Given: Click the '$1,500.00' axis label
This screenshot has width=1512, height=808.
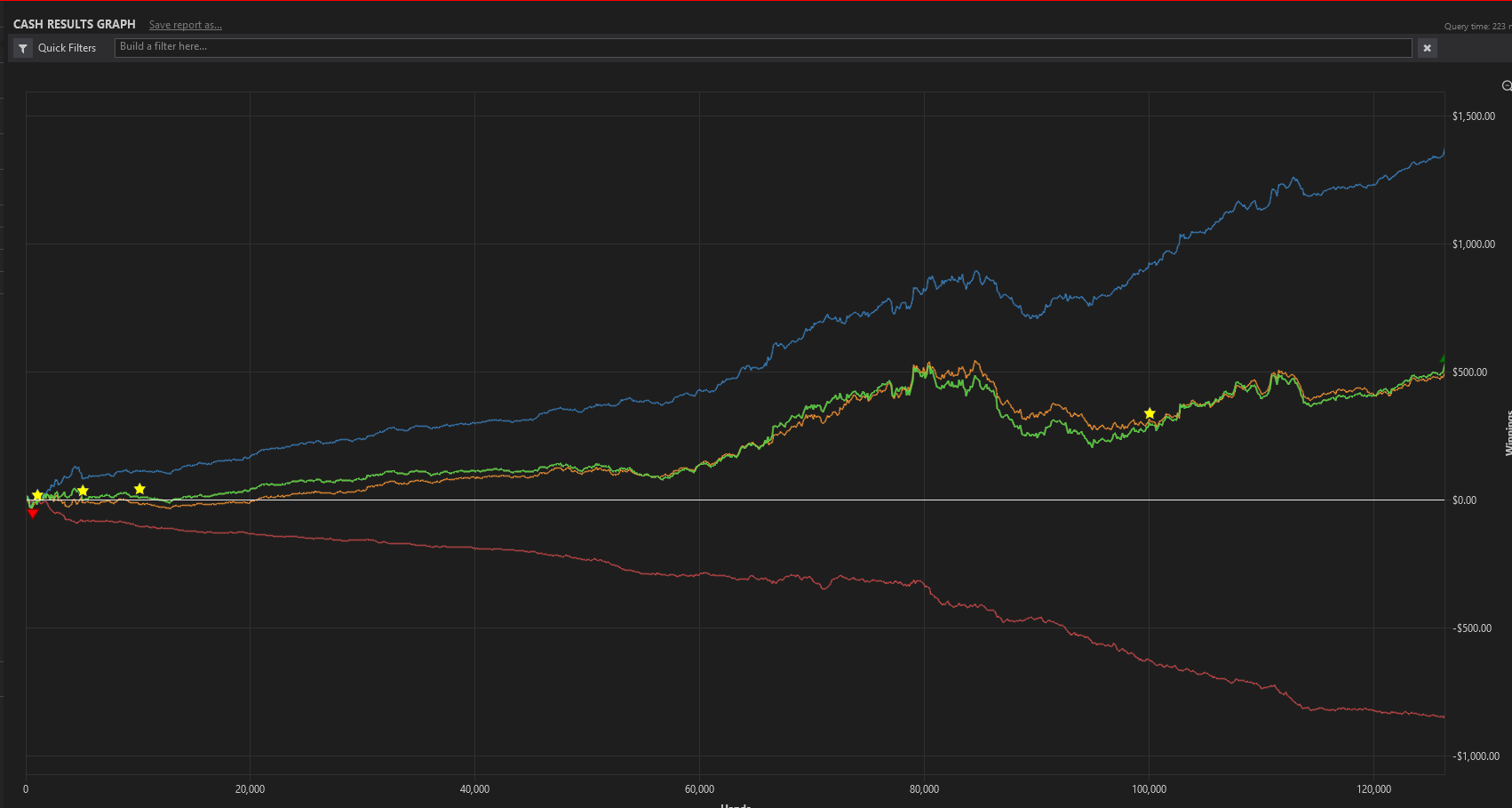Looking at the screenshot, I should tap(1474, 116).
